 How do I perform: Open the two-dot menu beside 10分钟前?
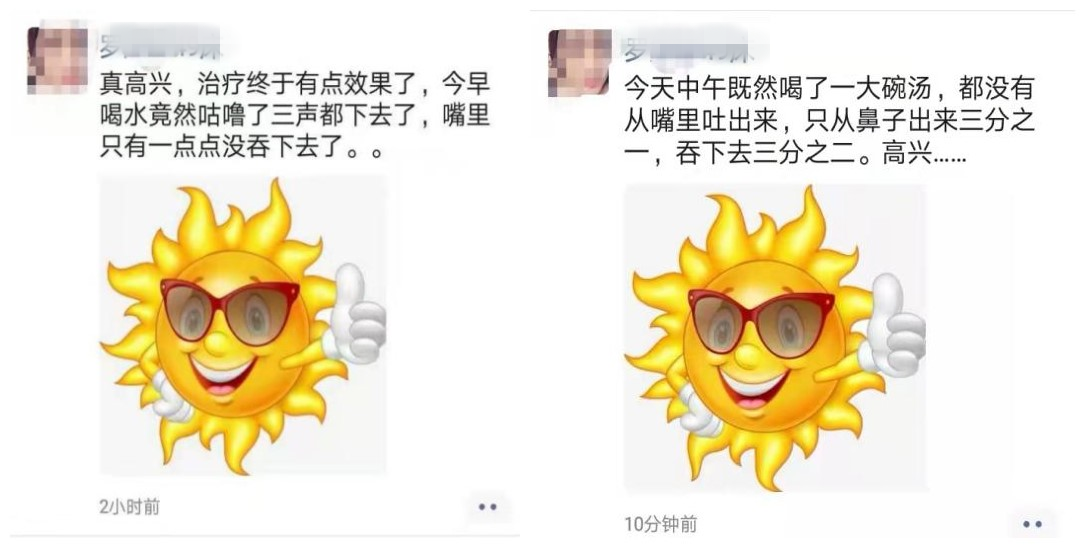(1032, 524)
